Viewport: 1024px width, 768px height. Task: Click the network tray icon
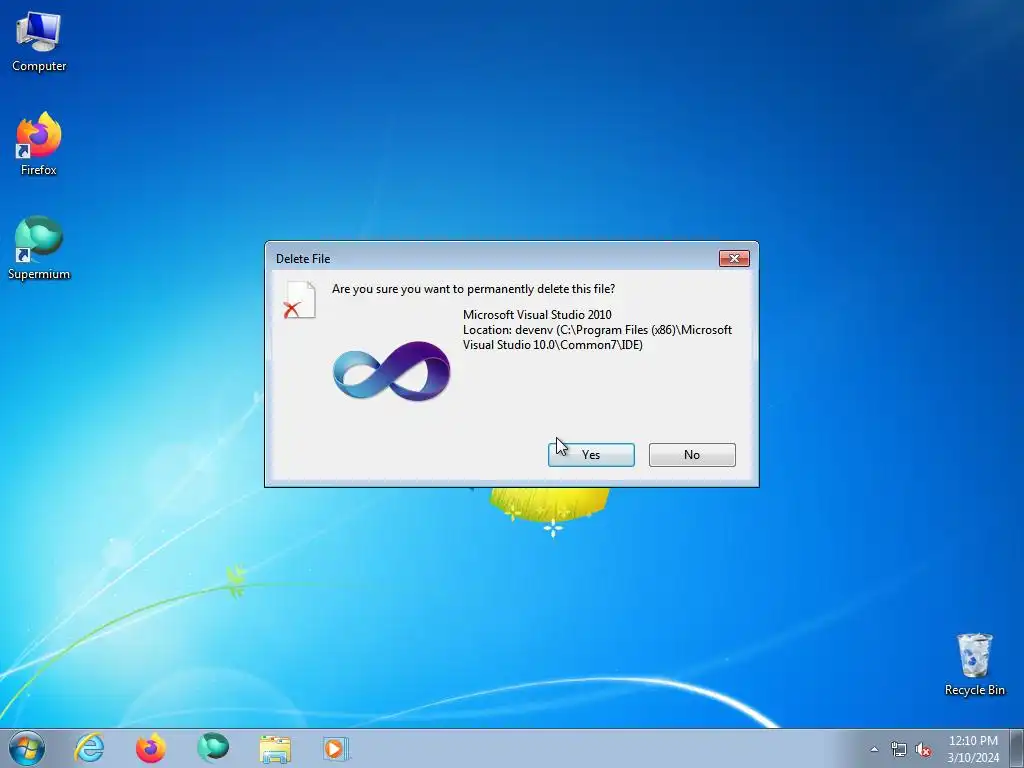[x=899, y=749]
